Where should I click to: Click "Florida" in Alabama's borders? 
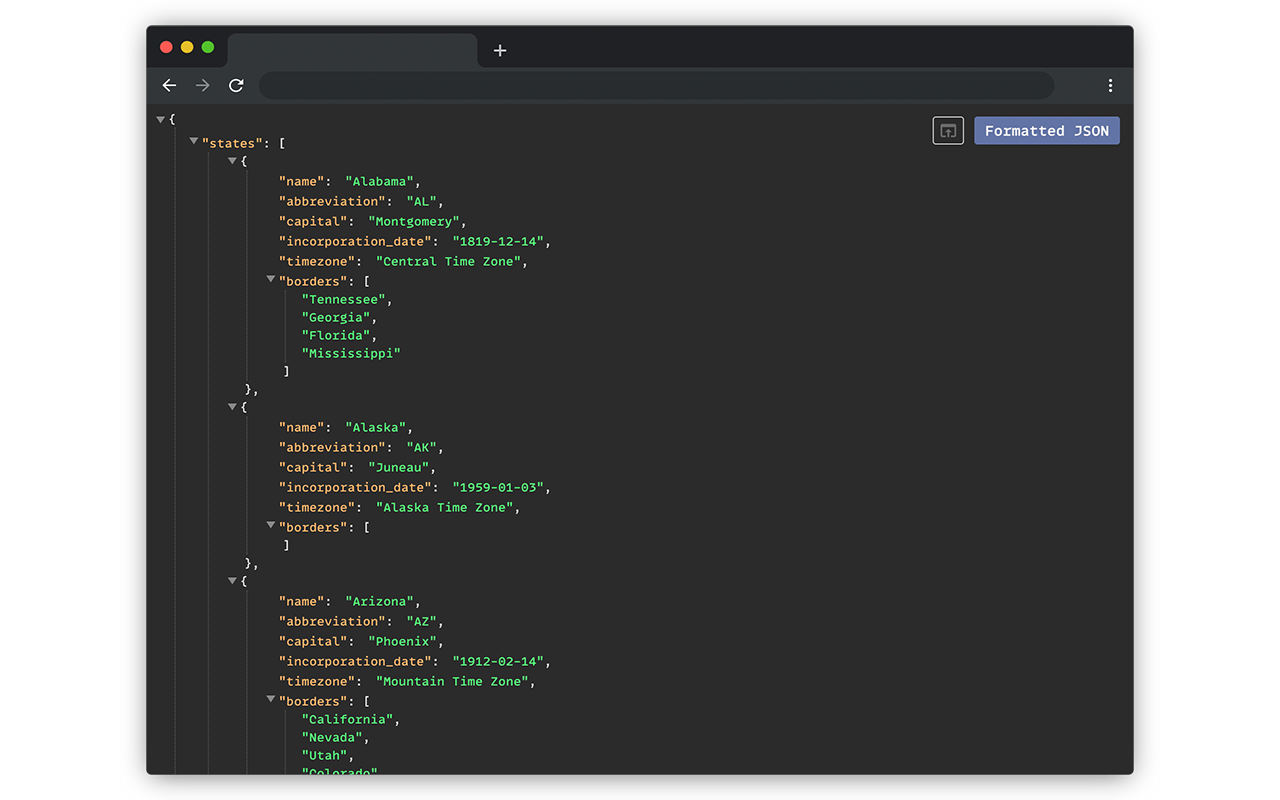(337, 336)
